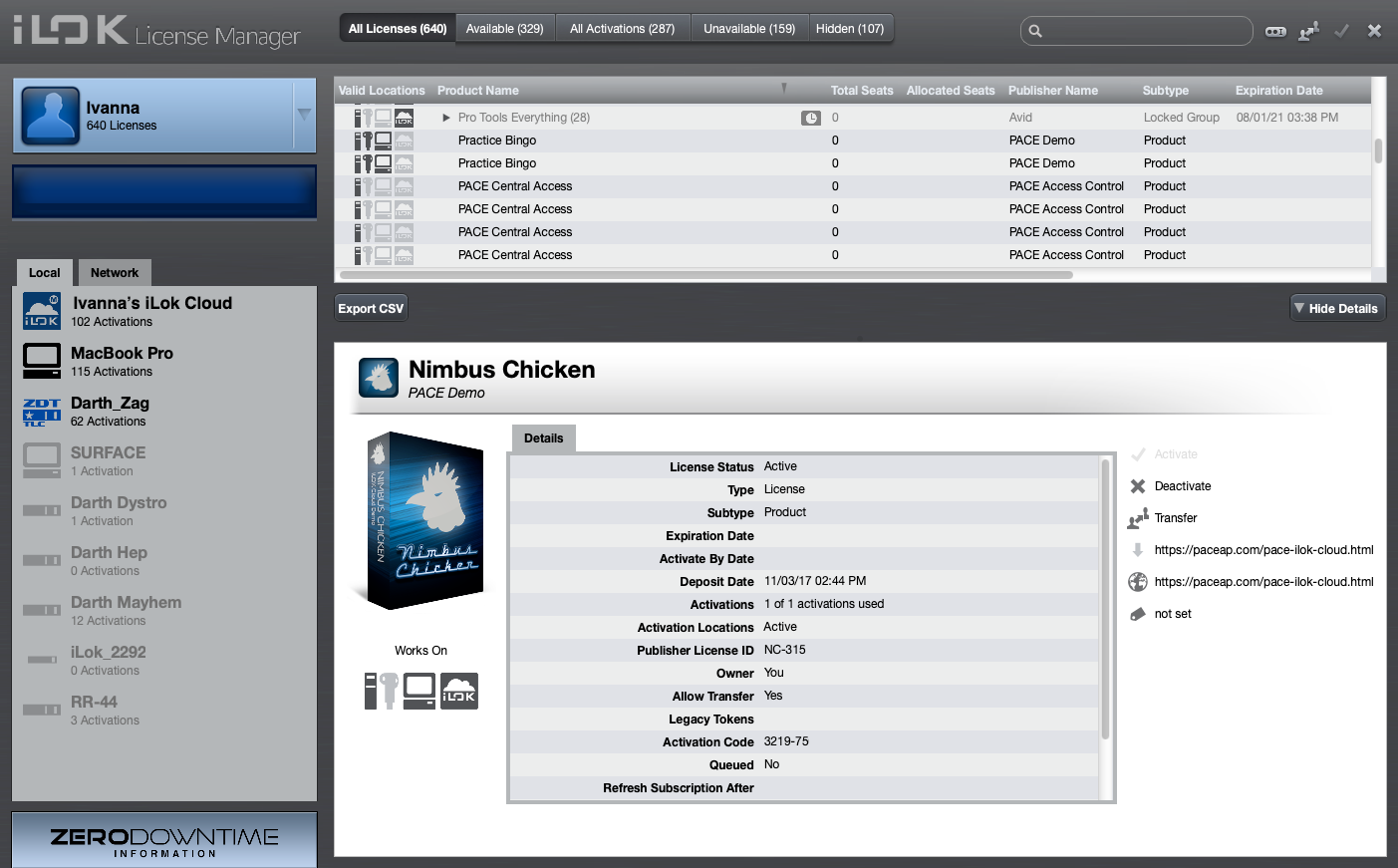Click the redeem activation code icon in toolbar

point(1275,31)
